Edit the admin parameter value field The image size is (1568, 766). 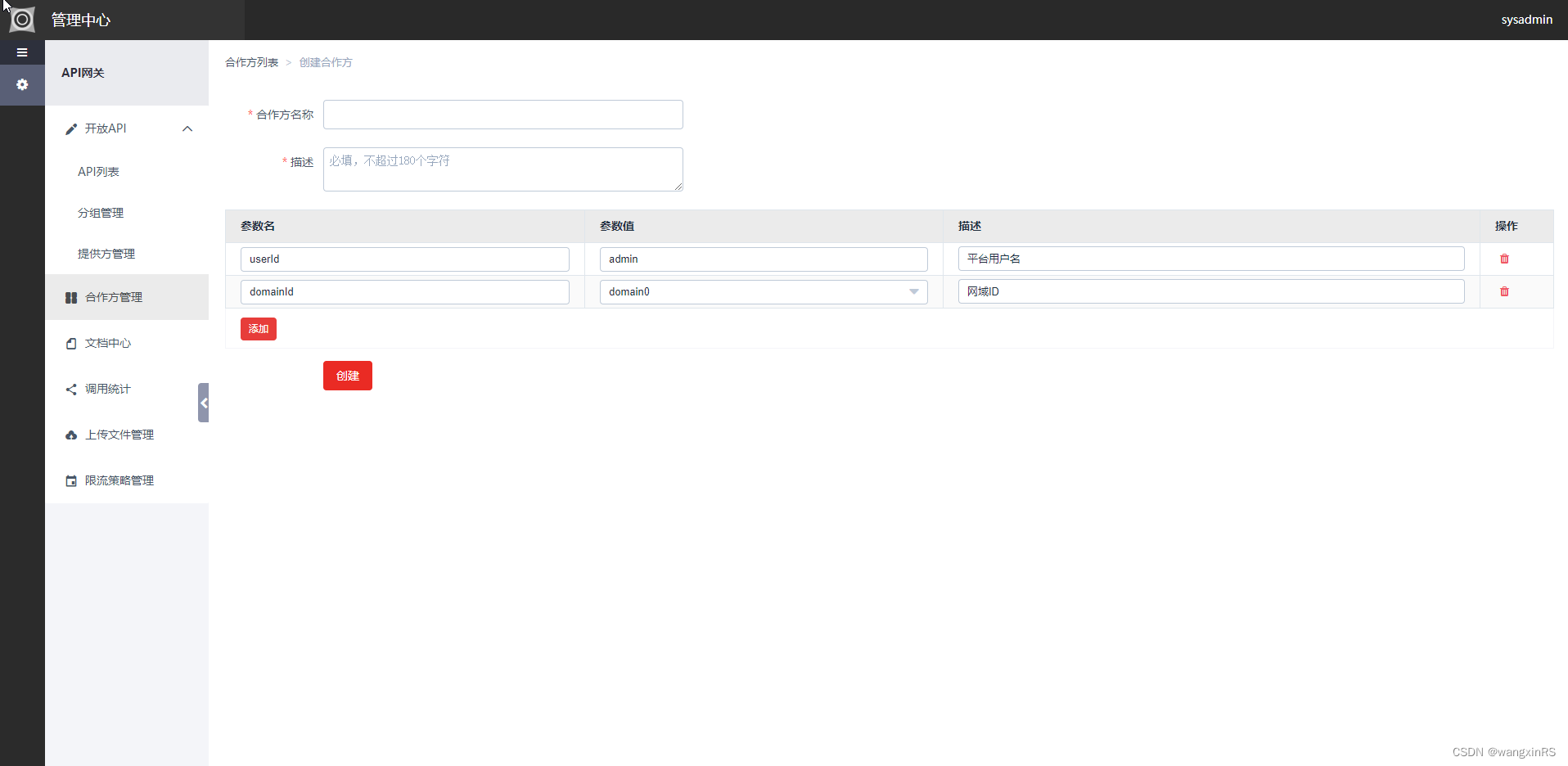point(764,259)
